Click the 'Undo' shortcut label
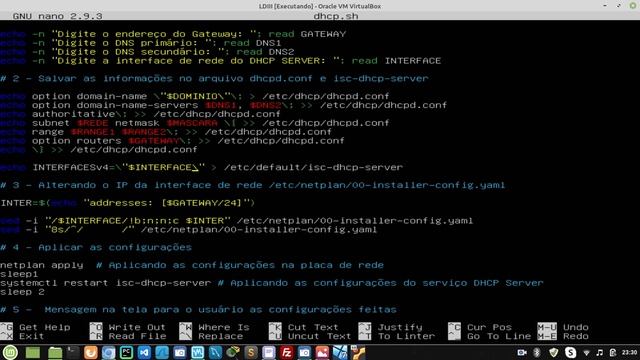Viewport: 640px width, 360px height. (576, 327)
